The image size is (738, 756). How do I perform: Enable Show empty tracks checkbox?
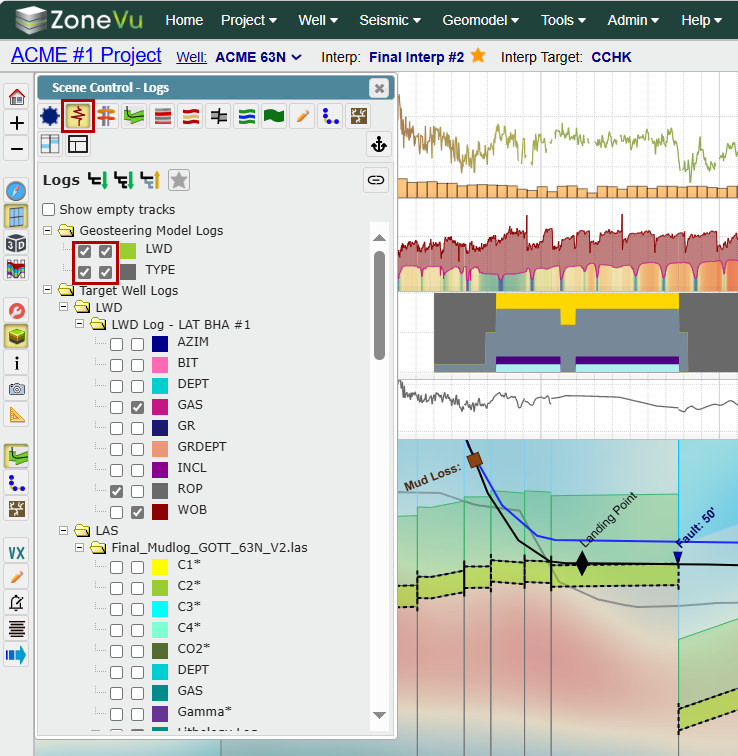(48, 209)
